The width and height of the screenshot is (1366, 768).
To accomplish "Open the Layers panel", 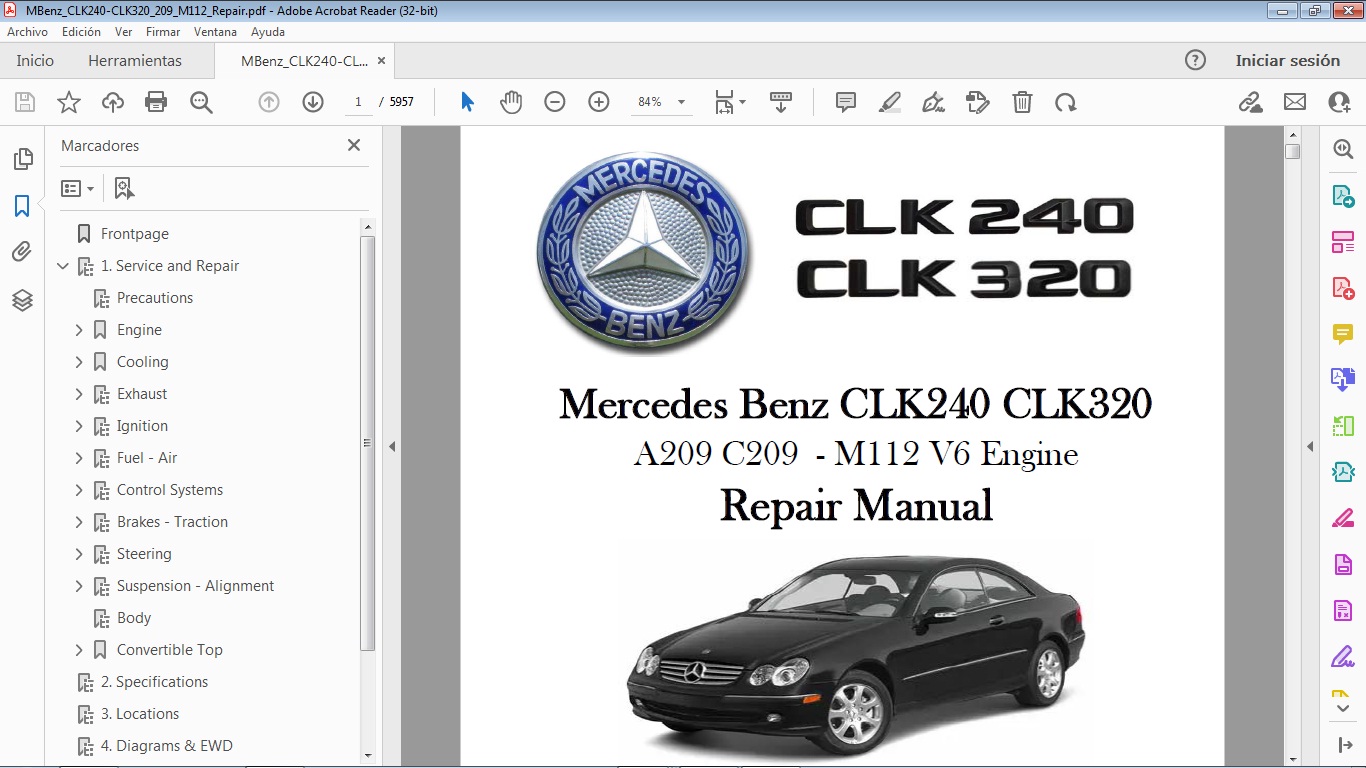I will 22,300.
